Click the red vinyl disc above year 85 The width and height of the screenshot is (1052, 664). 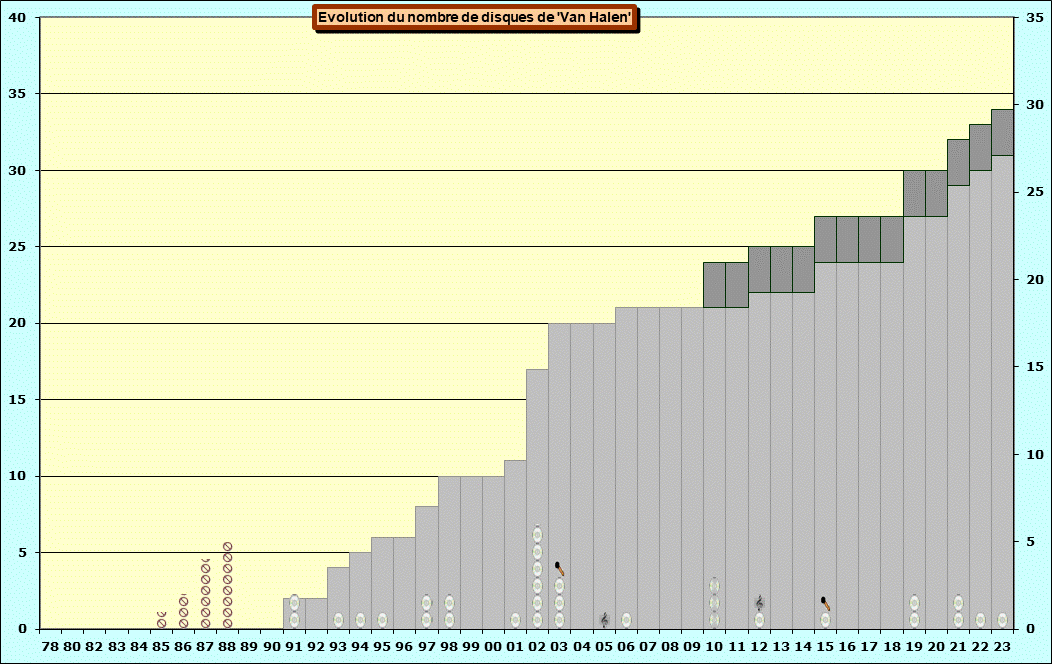(161, 623)
